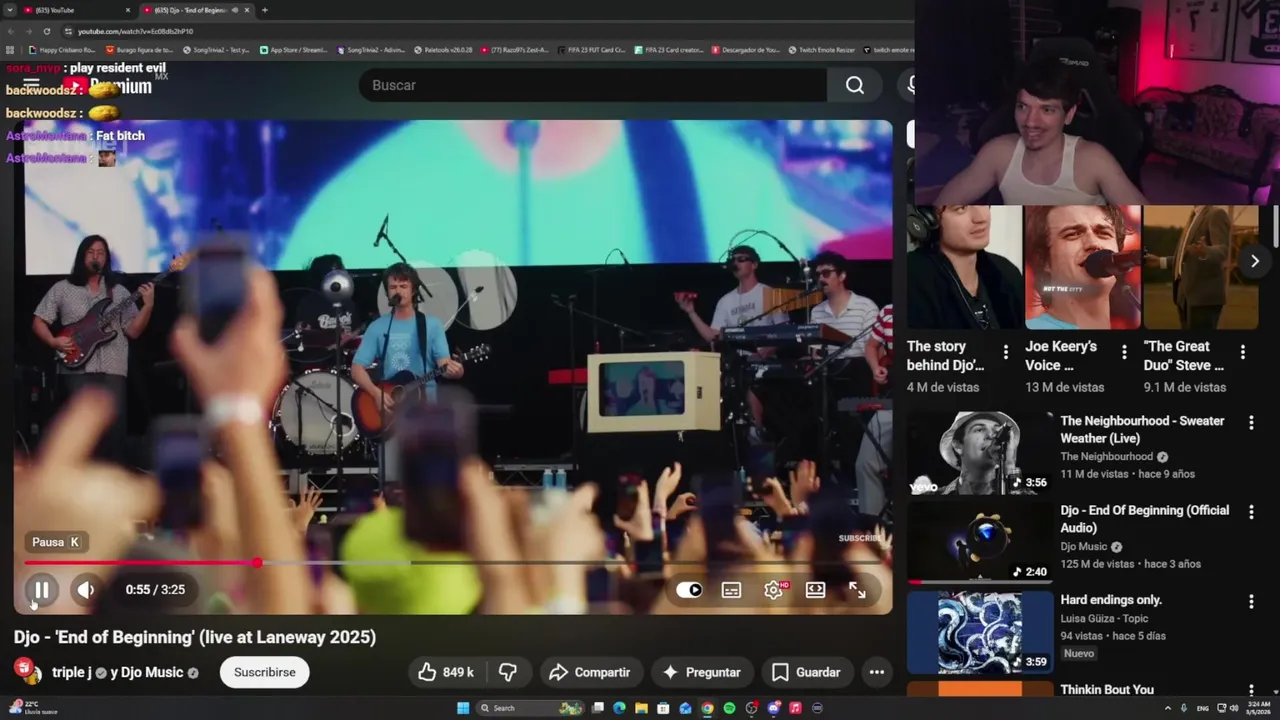The width and height of the screenshot is (1280, 720).
Task: Open the browser tab search dropdown arrow
Action: [9, 10]
